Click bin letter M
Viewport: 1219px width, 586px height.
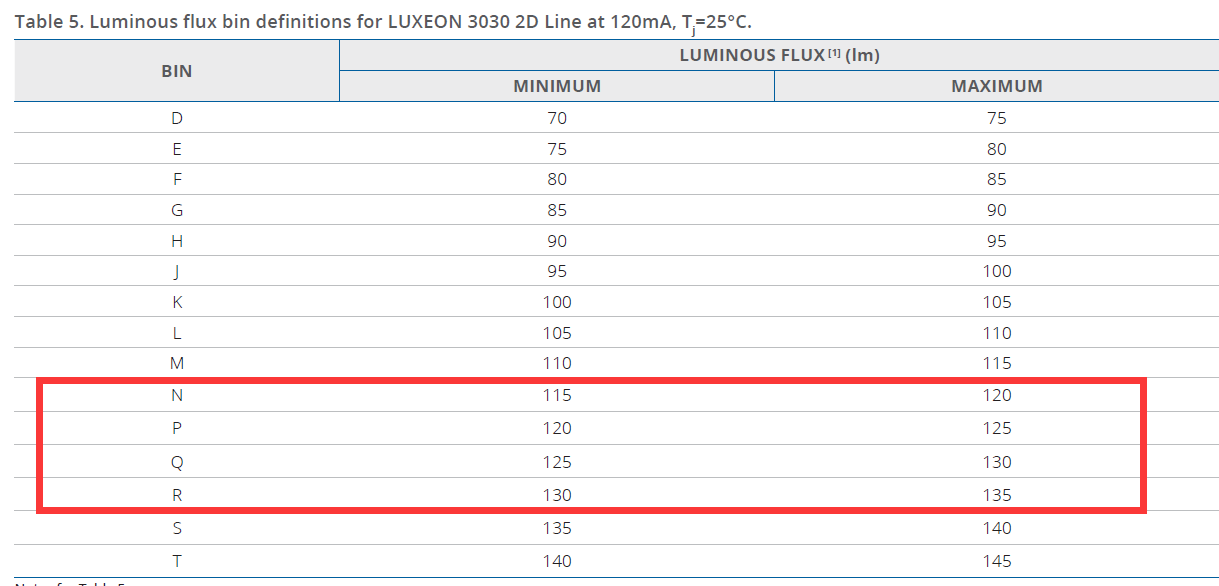click(177, 363)
